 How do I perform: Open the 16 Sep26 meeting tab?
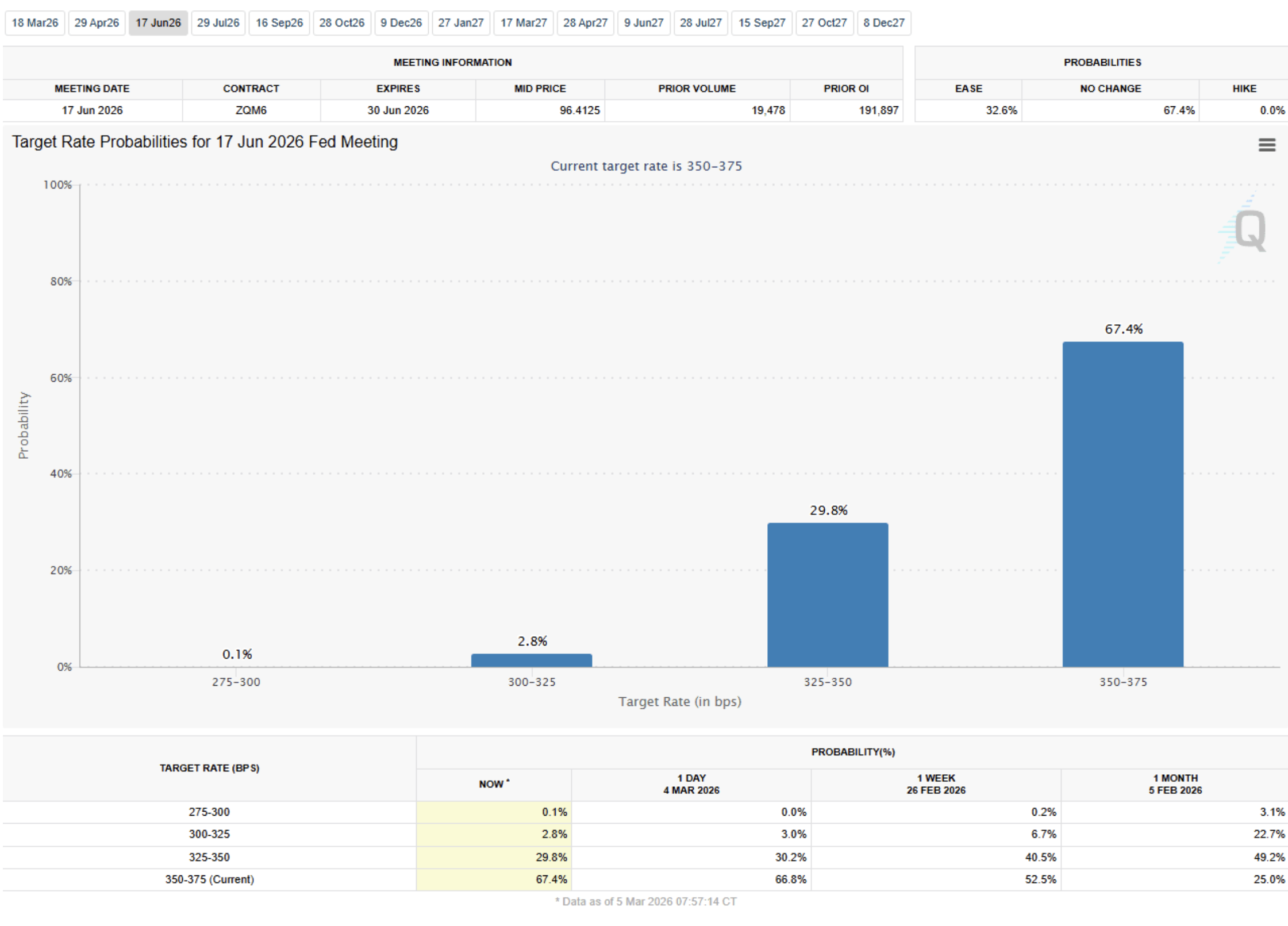[279, 23]
